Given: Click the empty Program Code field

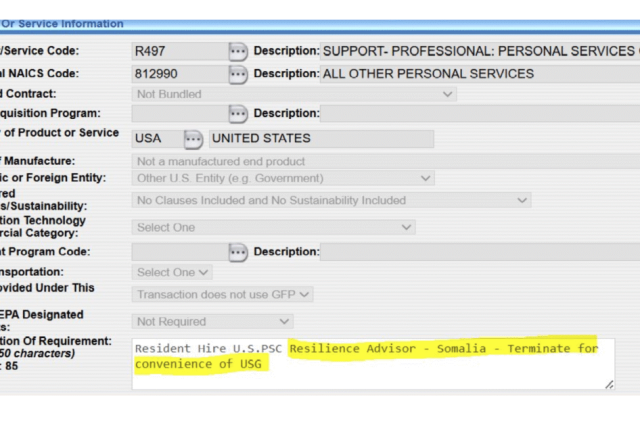Looking at the screenshot, I should (x=180, y=252).
